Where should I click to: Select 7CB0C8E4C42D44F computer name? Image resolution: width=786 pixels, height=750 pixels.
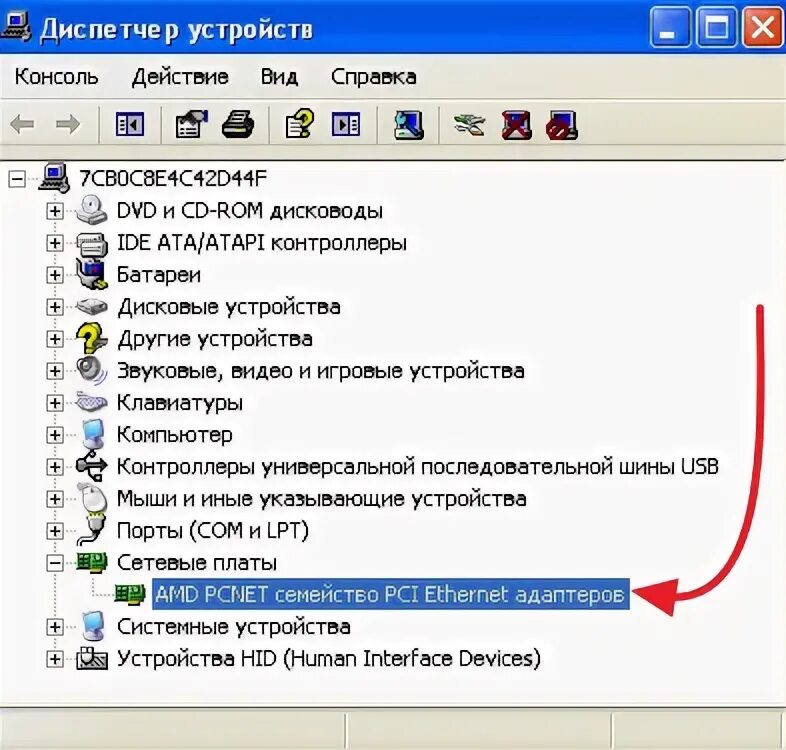pyautogui.click(x=173, y=179)
